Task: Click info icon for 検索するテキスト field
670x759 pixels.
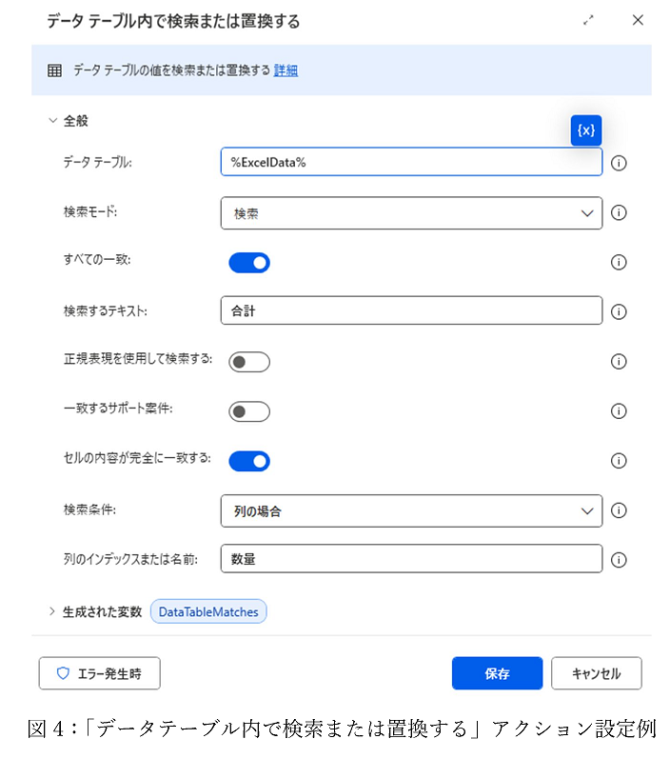Action: 618,312
